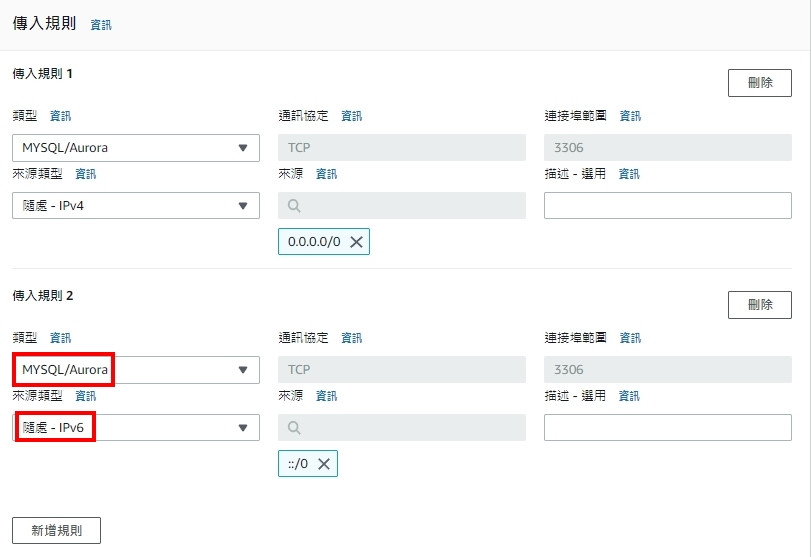Viewport: 811px width, 557px height.
Task: Expand rule 1 source type 隨處 - IPv4 dropdown
Action: click(136, 206)
